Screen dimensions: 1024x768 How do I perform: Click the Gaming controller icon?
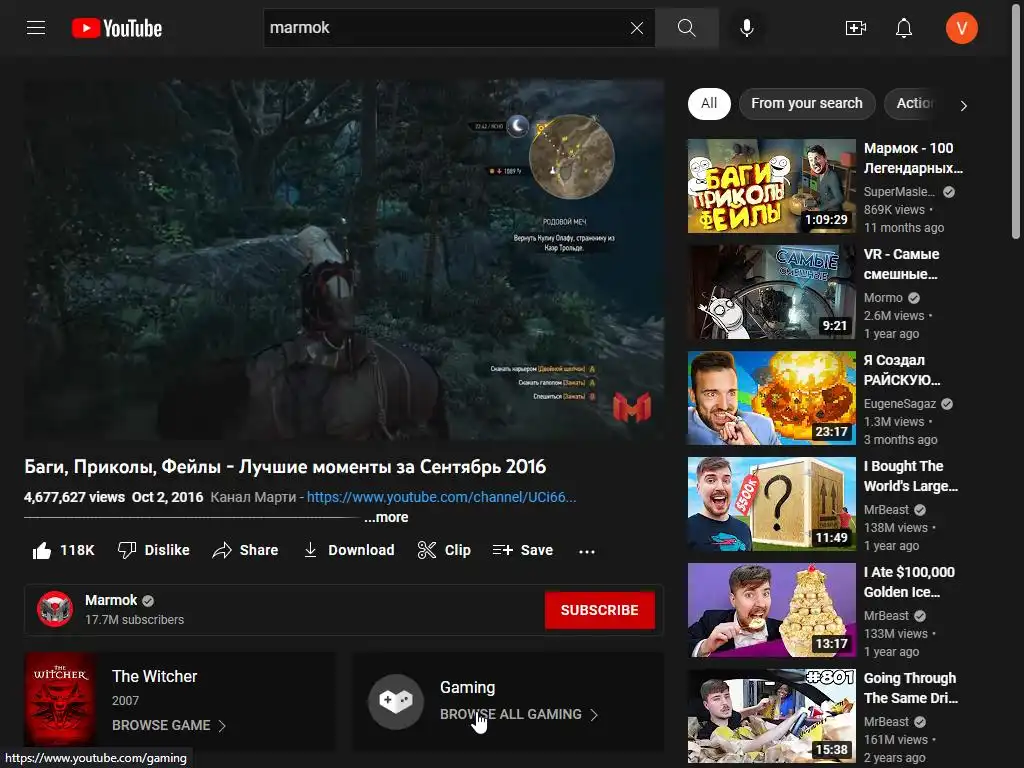pos(396,701)
